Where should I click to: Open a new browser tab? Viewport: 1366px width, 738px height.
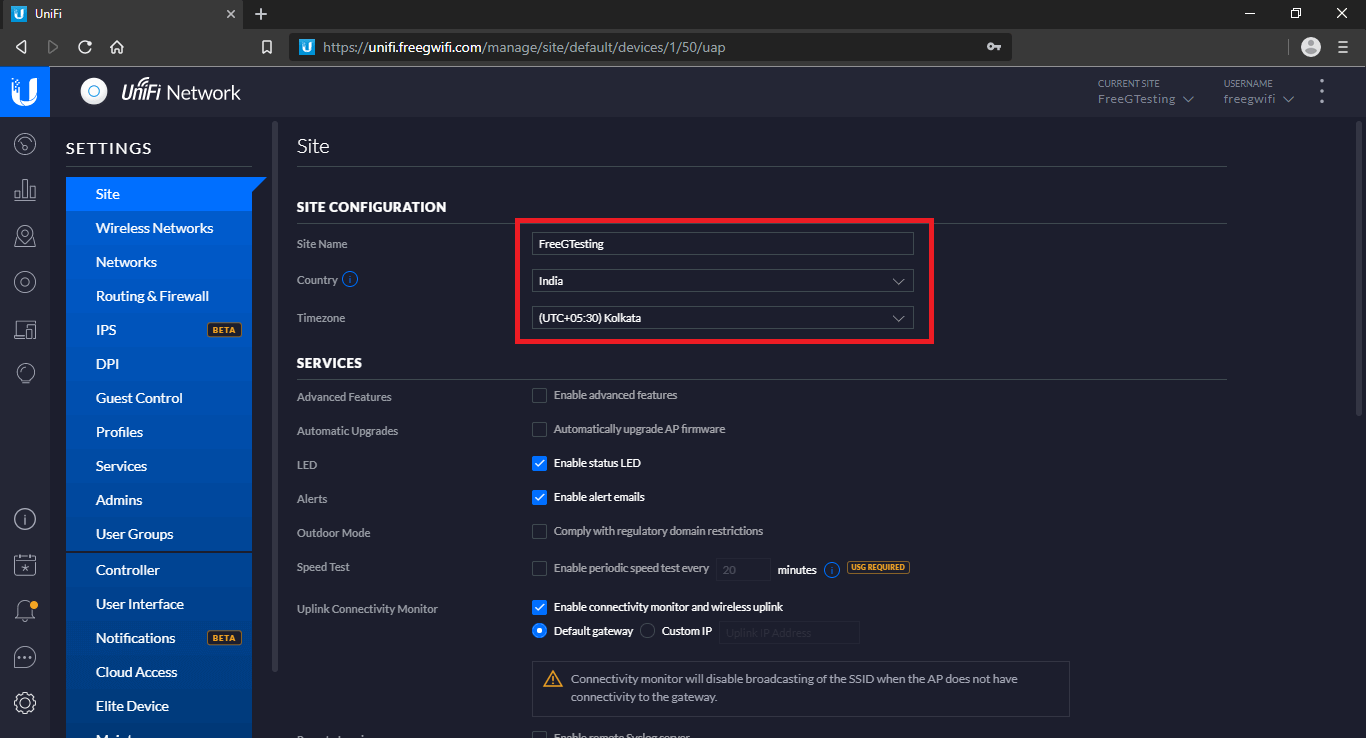[261, 14]
